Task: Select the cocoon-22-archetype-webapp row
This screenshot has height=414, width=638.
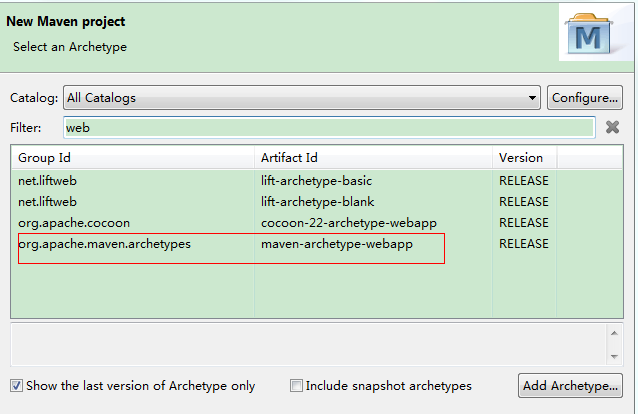Action: tap(317, 223)
